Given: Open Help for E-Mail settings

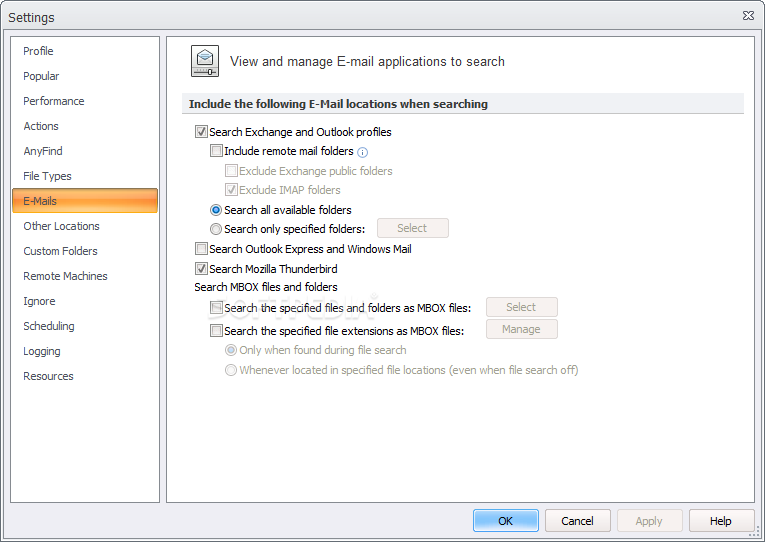Looking at the screenshot, I should pos(721,521).
